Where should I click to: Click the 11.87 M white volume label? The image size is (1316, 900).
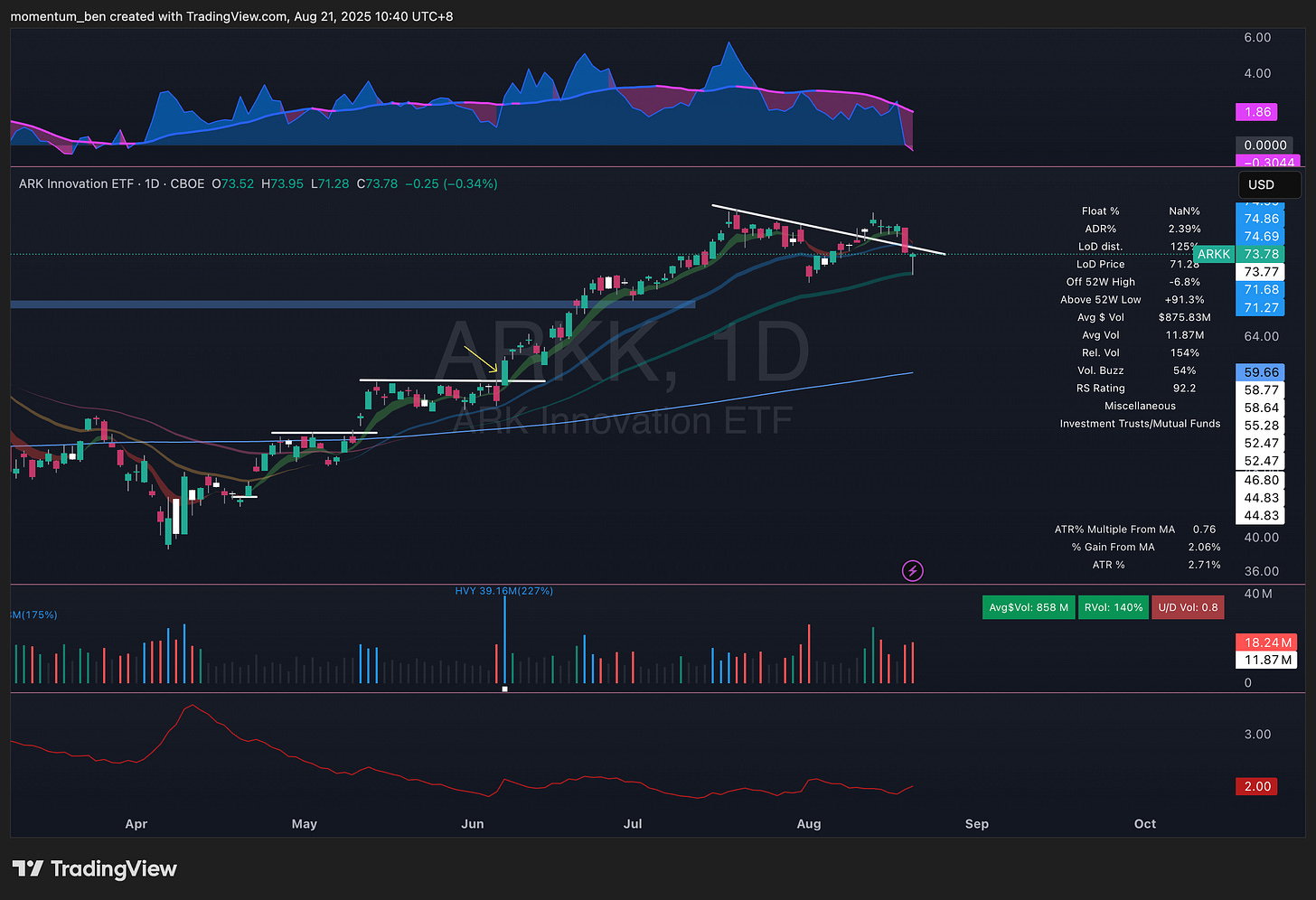pyautogui.click(x=1267, y=660)
